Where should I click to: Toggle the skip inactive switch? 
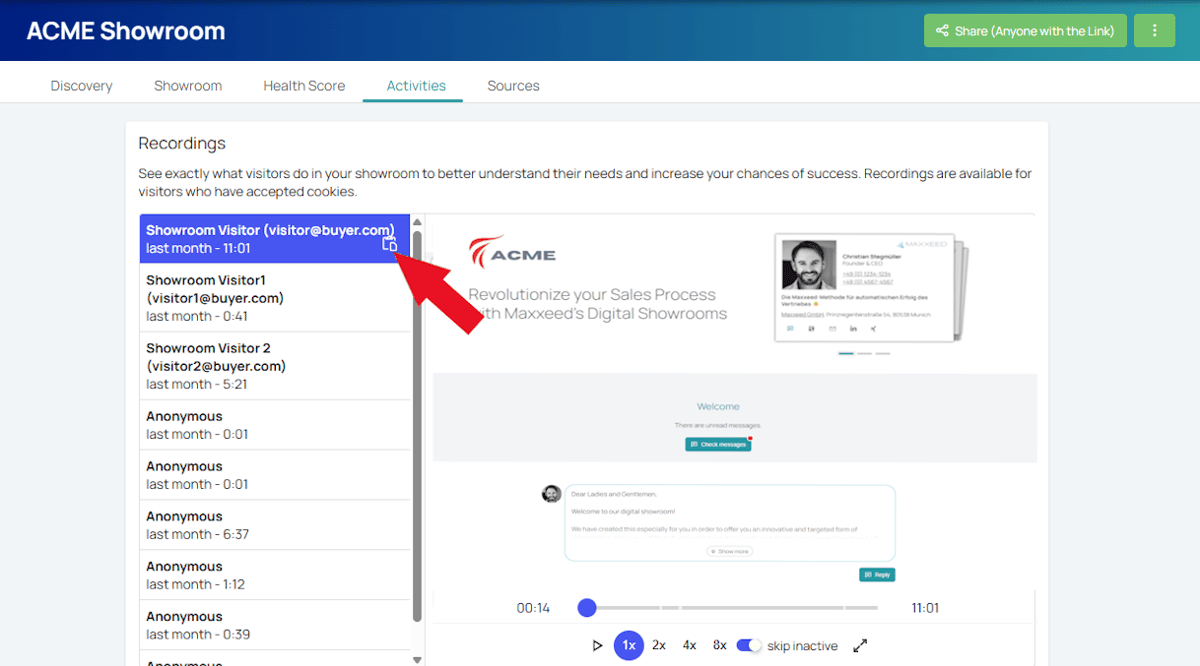[749, 646]
